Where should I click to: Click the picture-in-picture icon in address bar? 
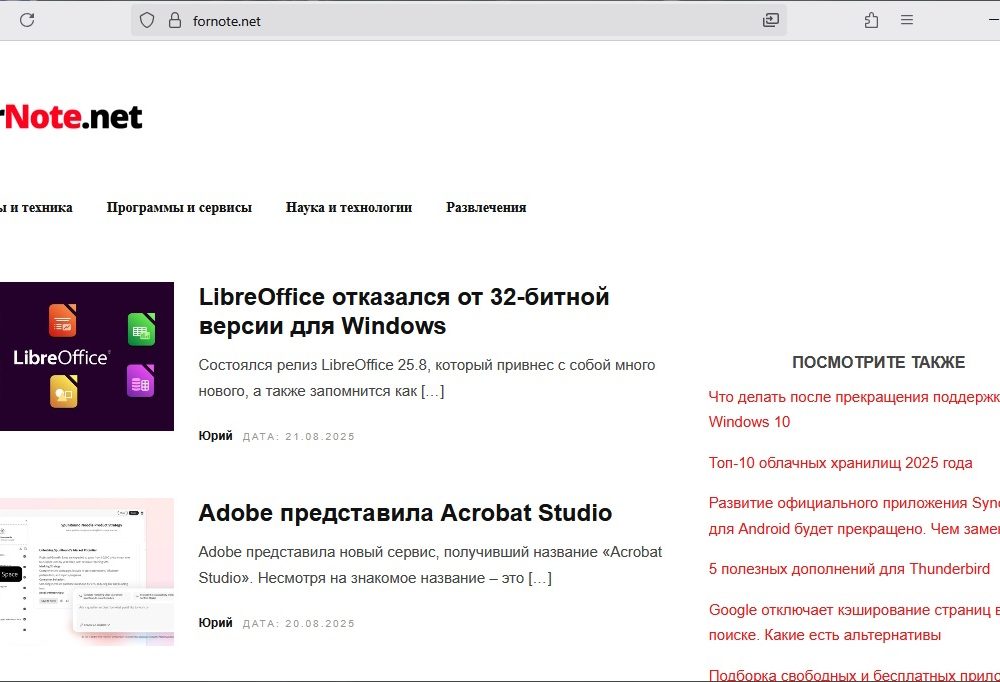click(770, 20)
